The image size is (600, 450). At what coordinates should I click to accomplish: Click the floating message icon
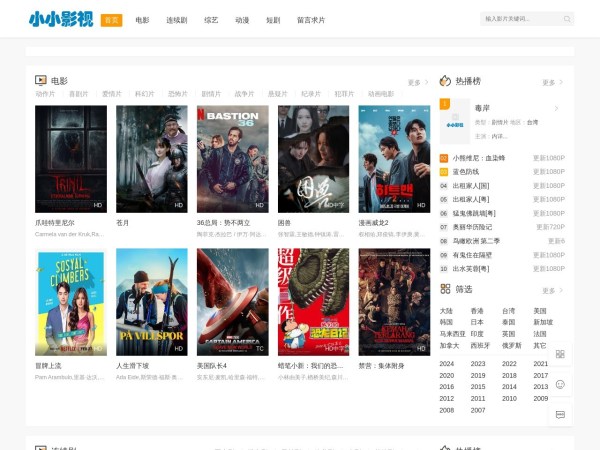pos(560,413)
